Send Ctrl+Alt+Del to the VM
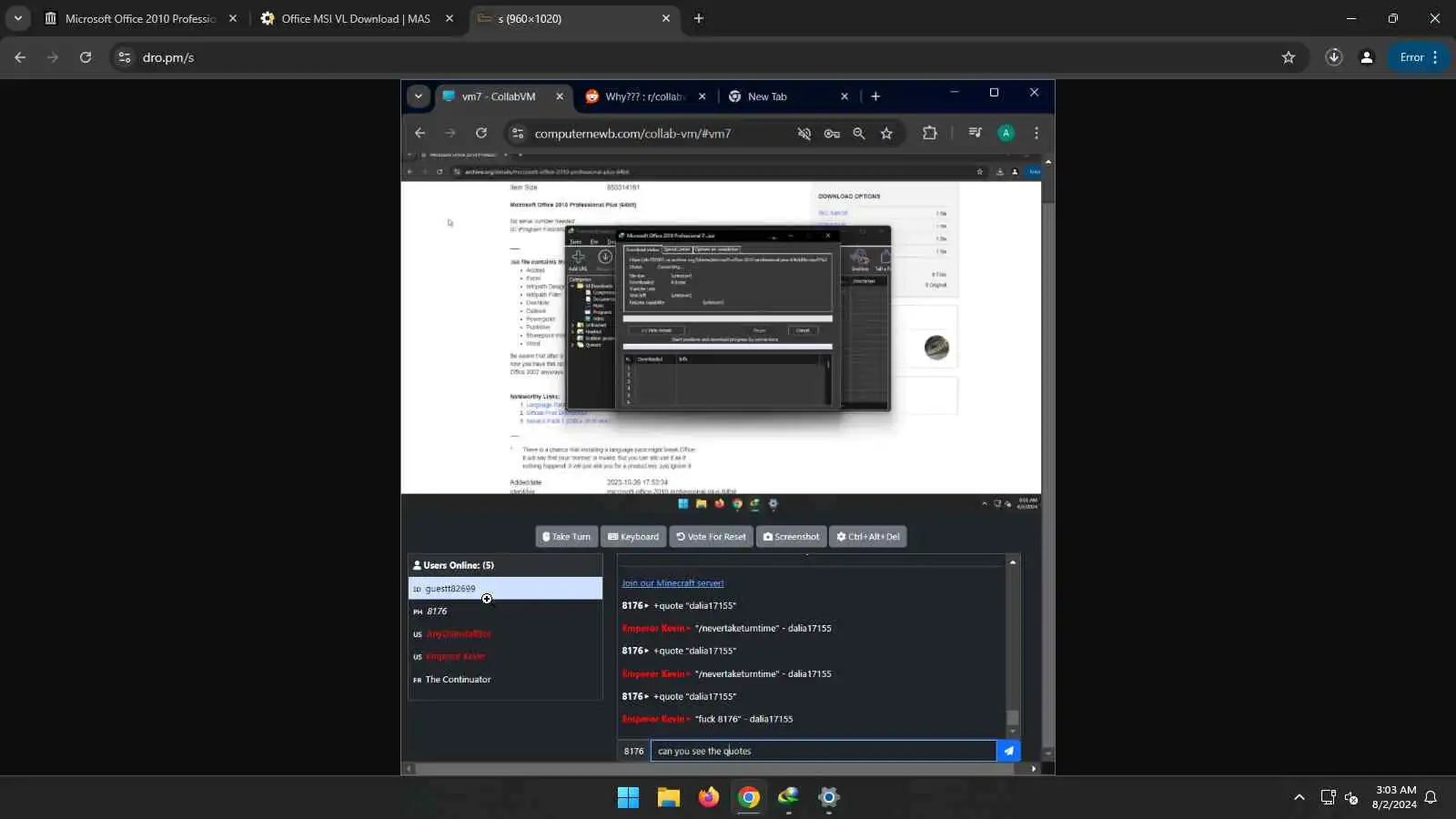The height and width of the screenshot is (819, 1456). (868, 537)
